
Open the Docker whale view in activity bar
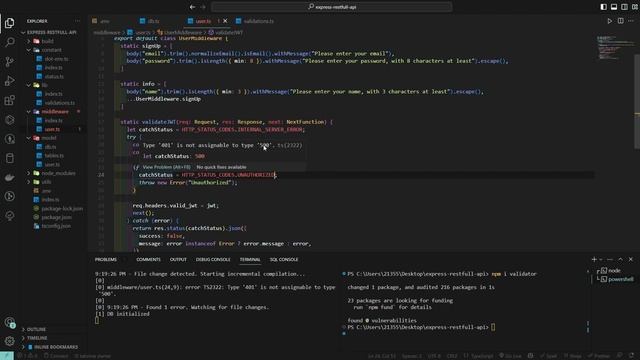(9, 177)
